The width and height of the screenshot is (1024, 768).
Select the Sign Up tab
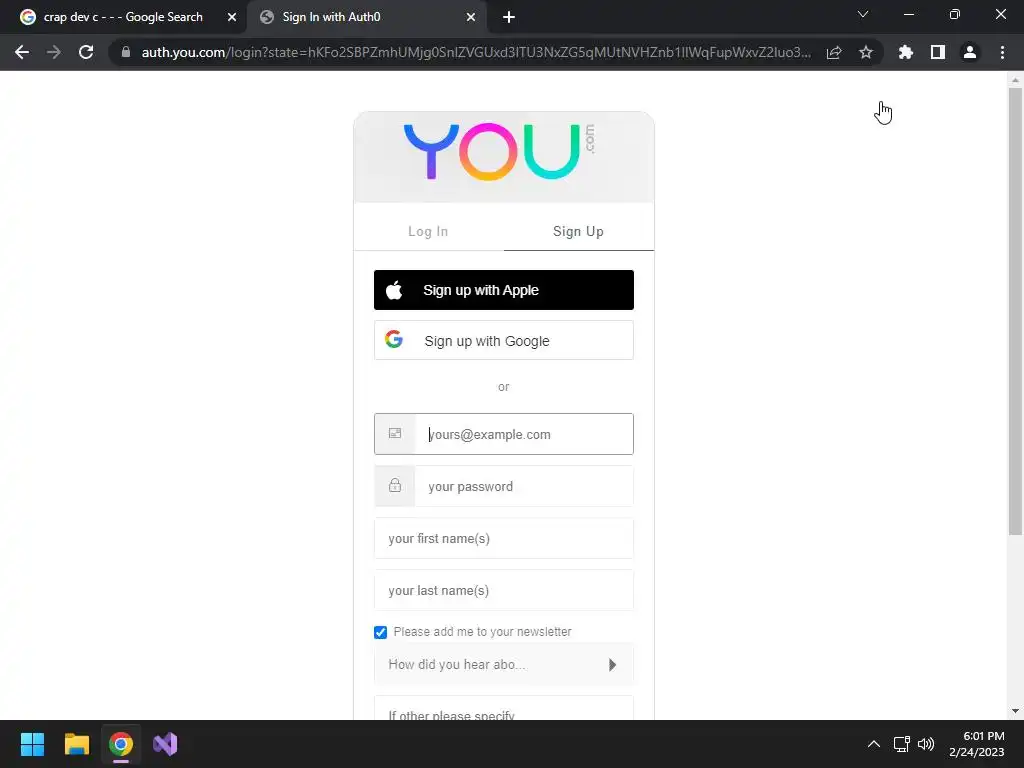[x=579, y=231]
